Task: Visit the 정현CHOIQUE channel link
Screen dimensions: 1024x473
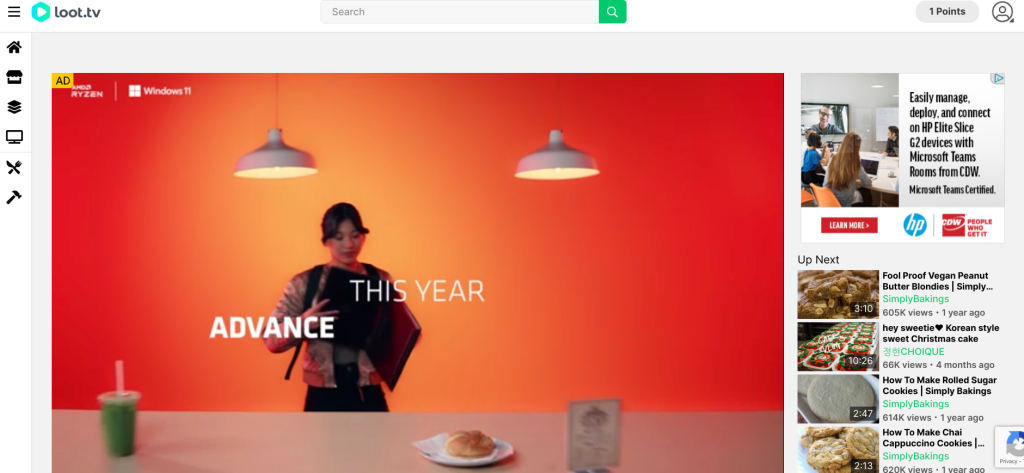Action: [x=913, y=351]
